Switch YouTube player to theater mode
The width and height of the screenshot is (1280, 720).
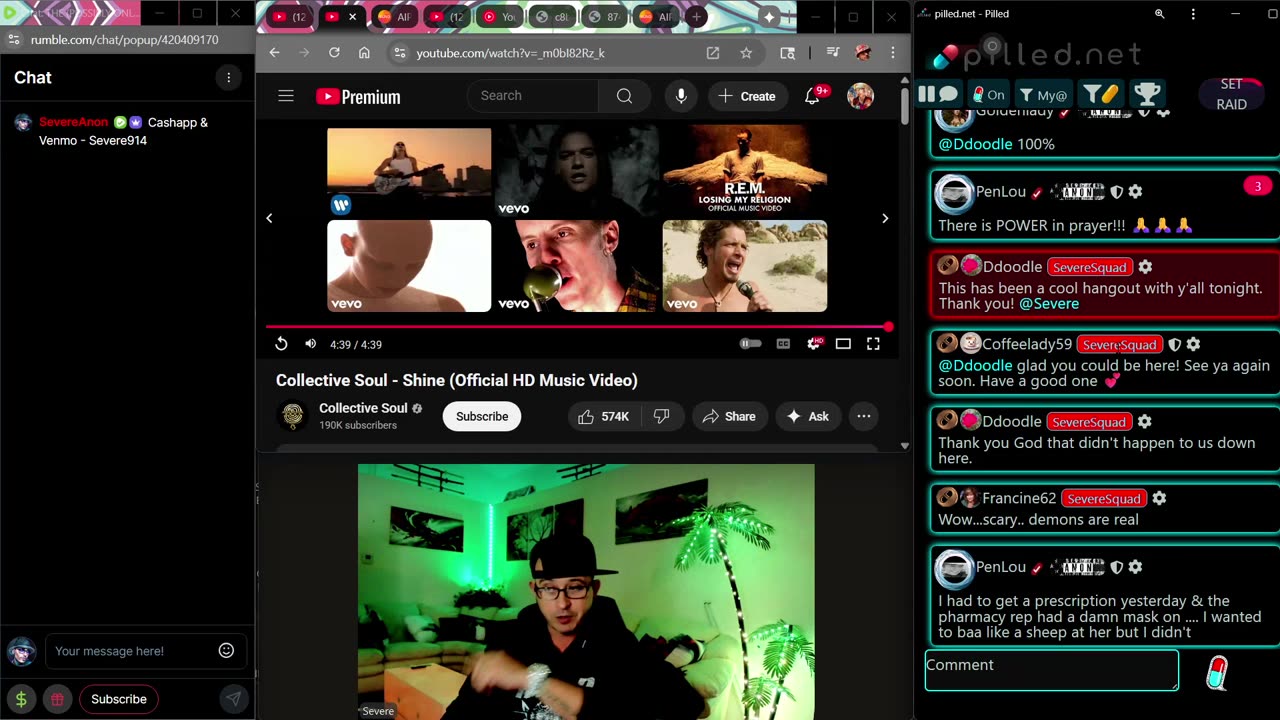pyautogui.click(x=843, y=344)
